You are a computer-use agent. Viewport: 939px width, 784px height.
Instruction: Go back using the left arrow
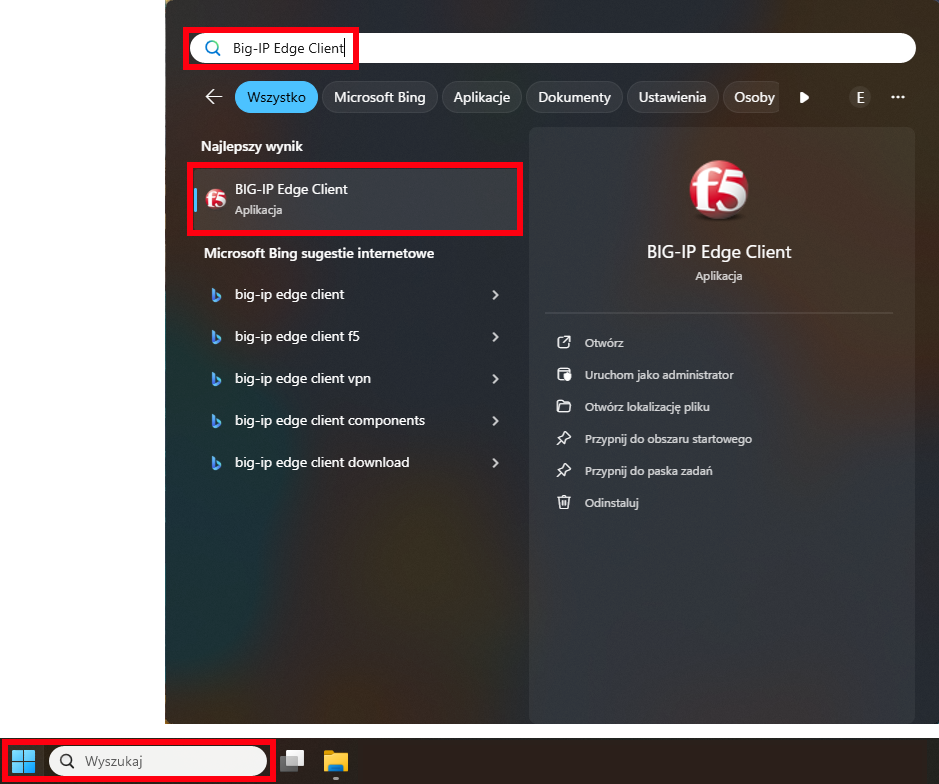[x=214, y=96]
